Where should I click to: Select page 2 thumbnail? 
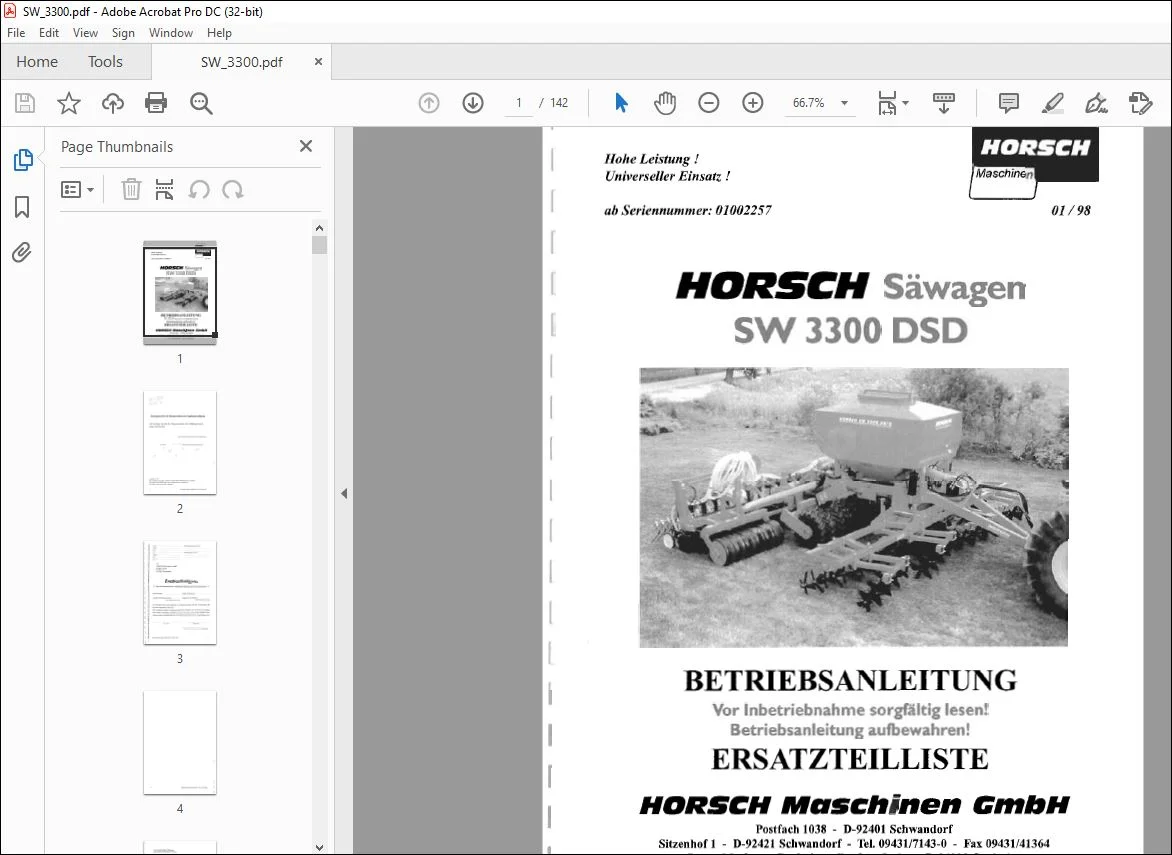180,442
